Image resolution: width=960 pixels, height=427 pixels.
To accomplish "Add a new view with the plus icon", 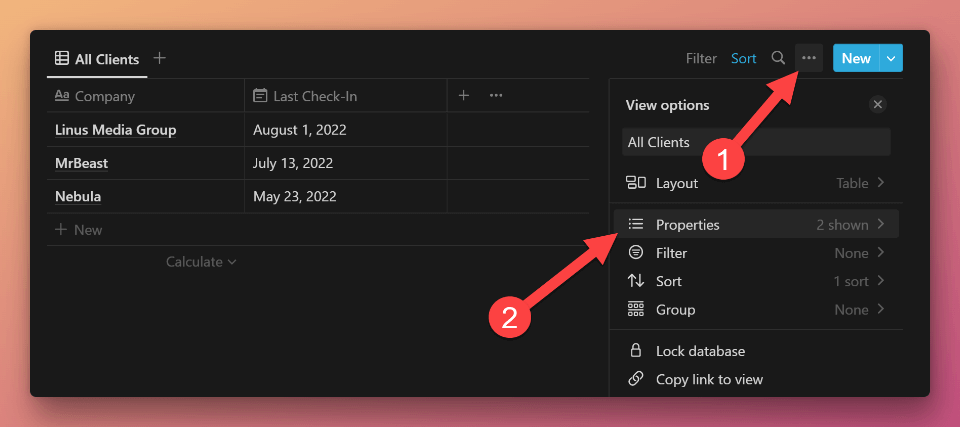I will pos(159,58).
